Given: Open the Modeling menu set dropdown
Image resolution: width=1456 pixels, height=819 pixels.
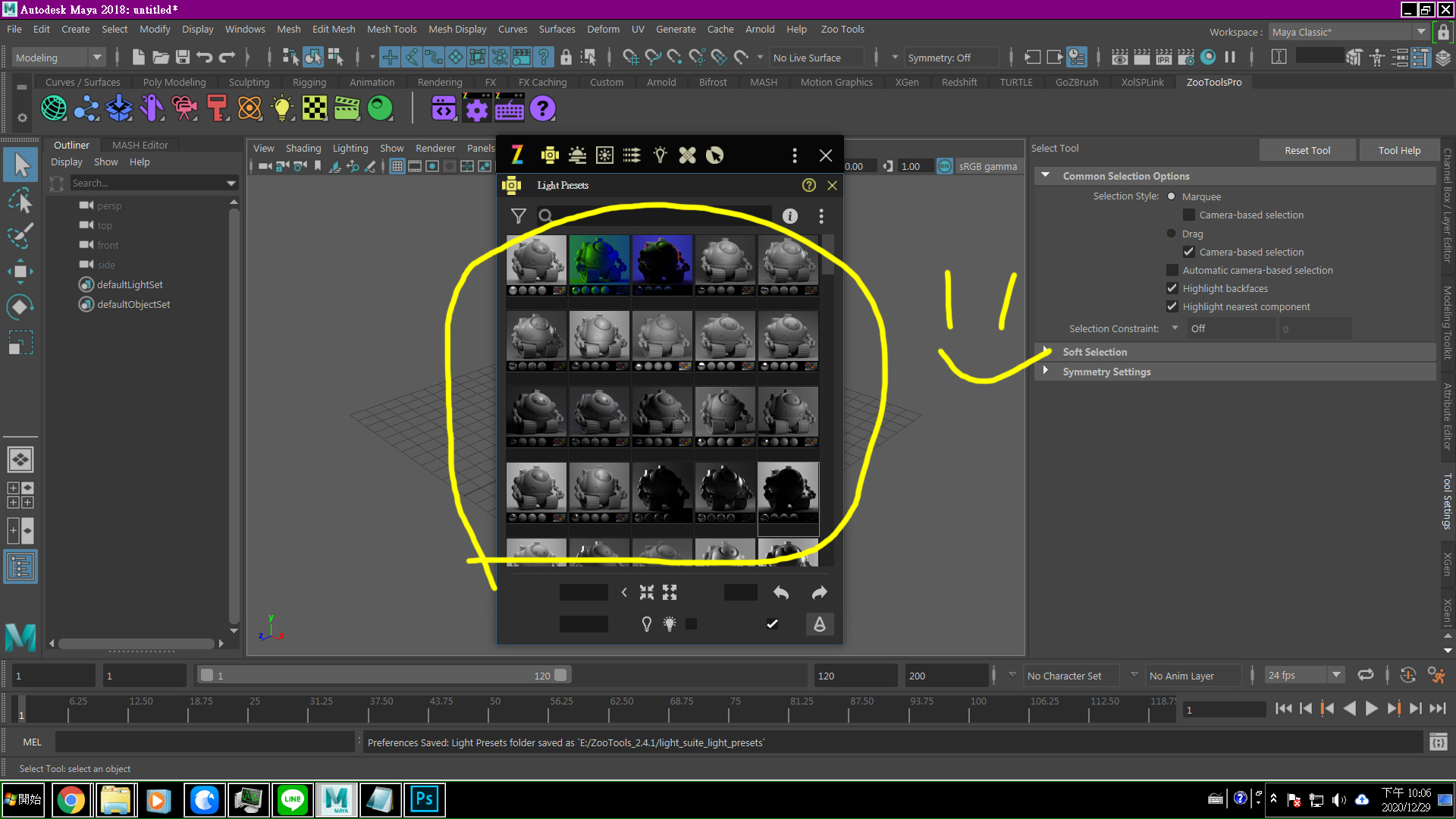Looking at the screenshot, I should pos(96,58).
